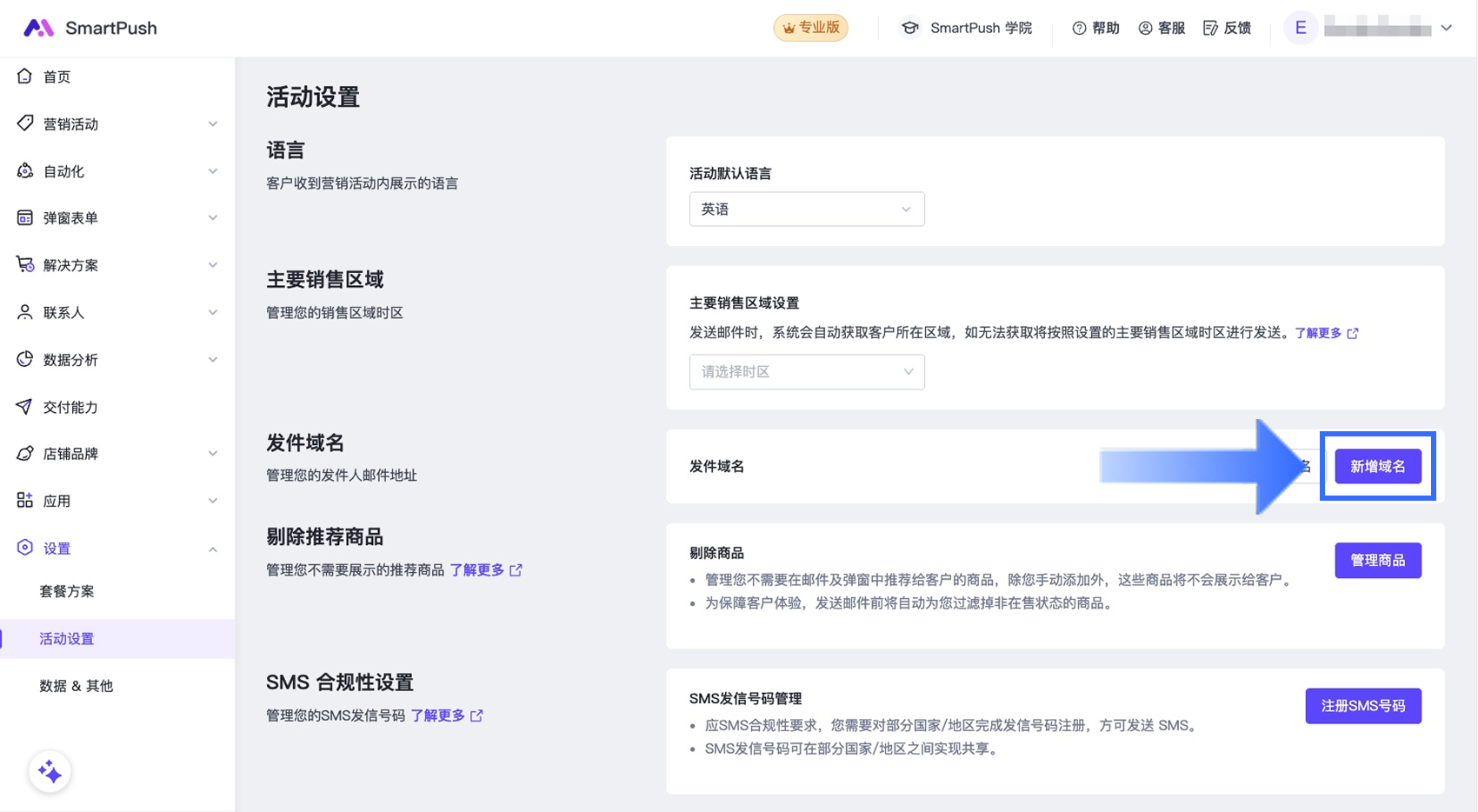The height and width of the screenshot is (812, 1478).
Task: Select 数据 & 其他 submenu item
Action: tap(77, 686)
